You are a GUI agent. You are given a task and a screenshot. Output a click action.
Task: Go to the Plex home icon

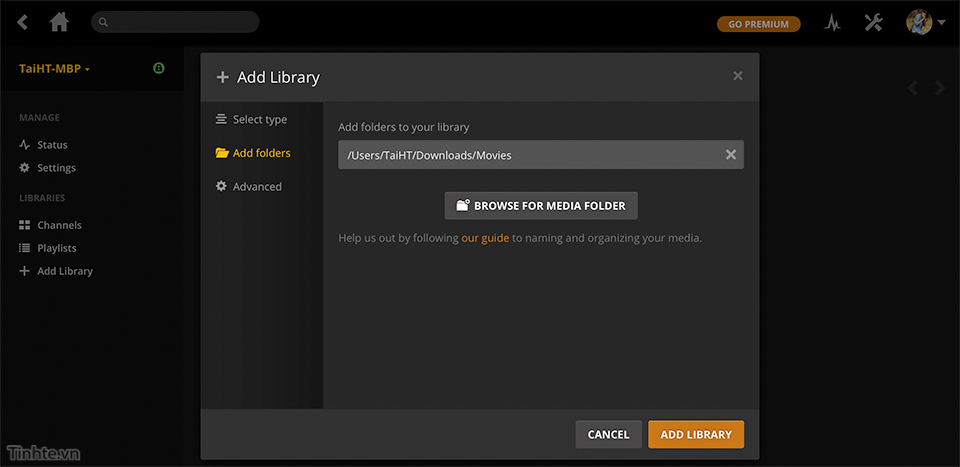(59, 22)
